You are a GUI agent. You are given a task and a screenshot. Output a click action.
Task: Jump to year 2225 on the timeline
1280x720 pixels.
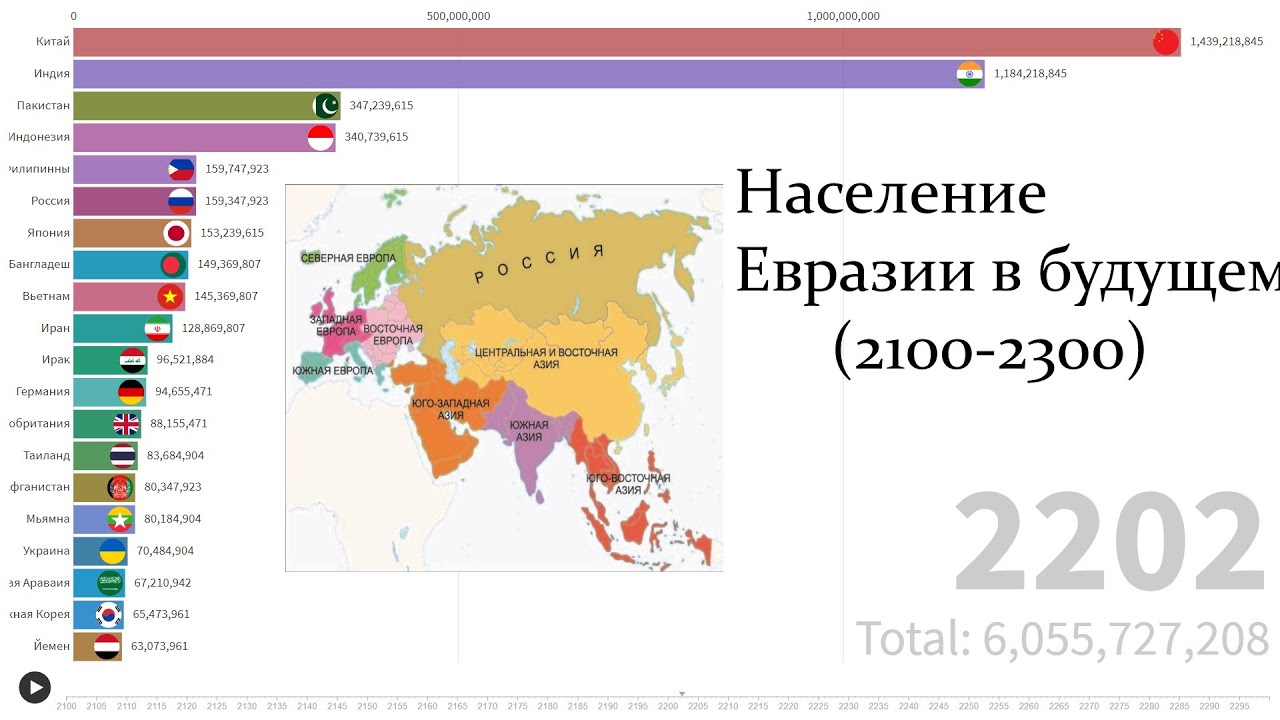click(x=820, y=706)
